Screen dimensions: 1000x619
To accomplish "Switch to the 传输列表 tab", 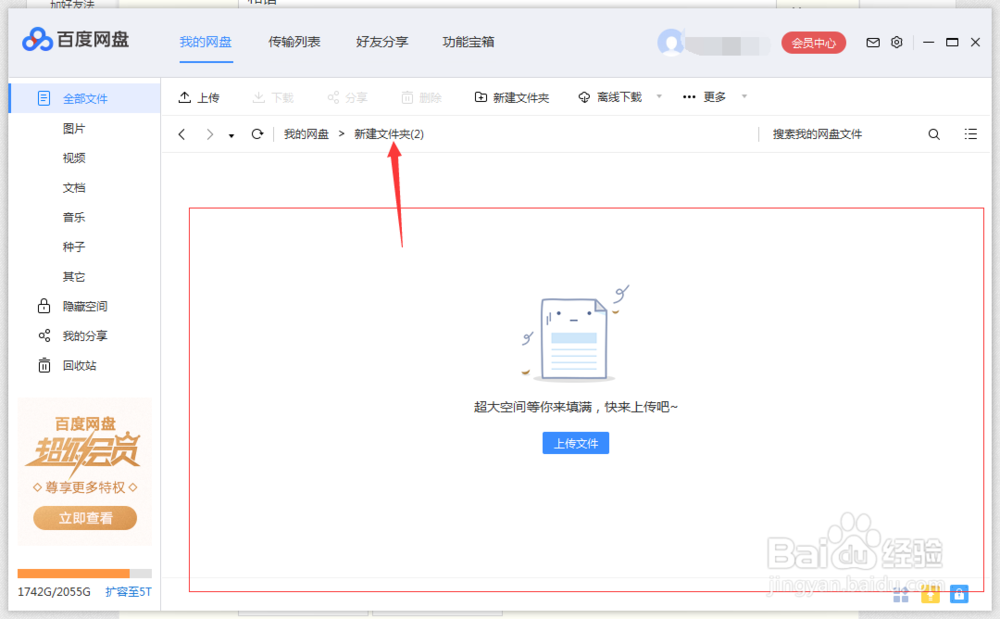I will (x=294, y=42).
